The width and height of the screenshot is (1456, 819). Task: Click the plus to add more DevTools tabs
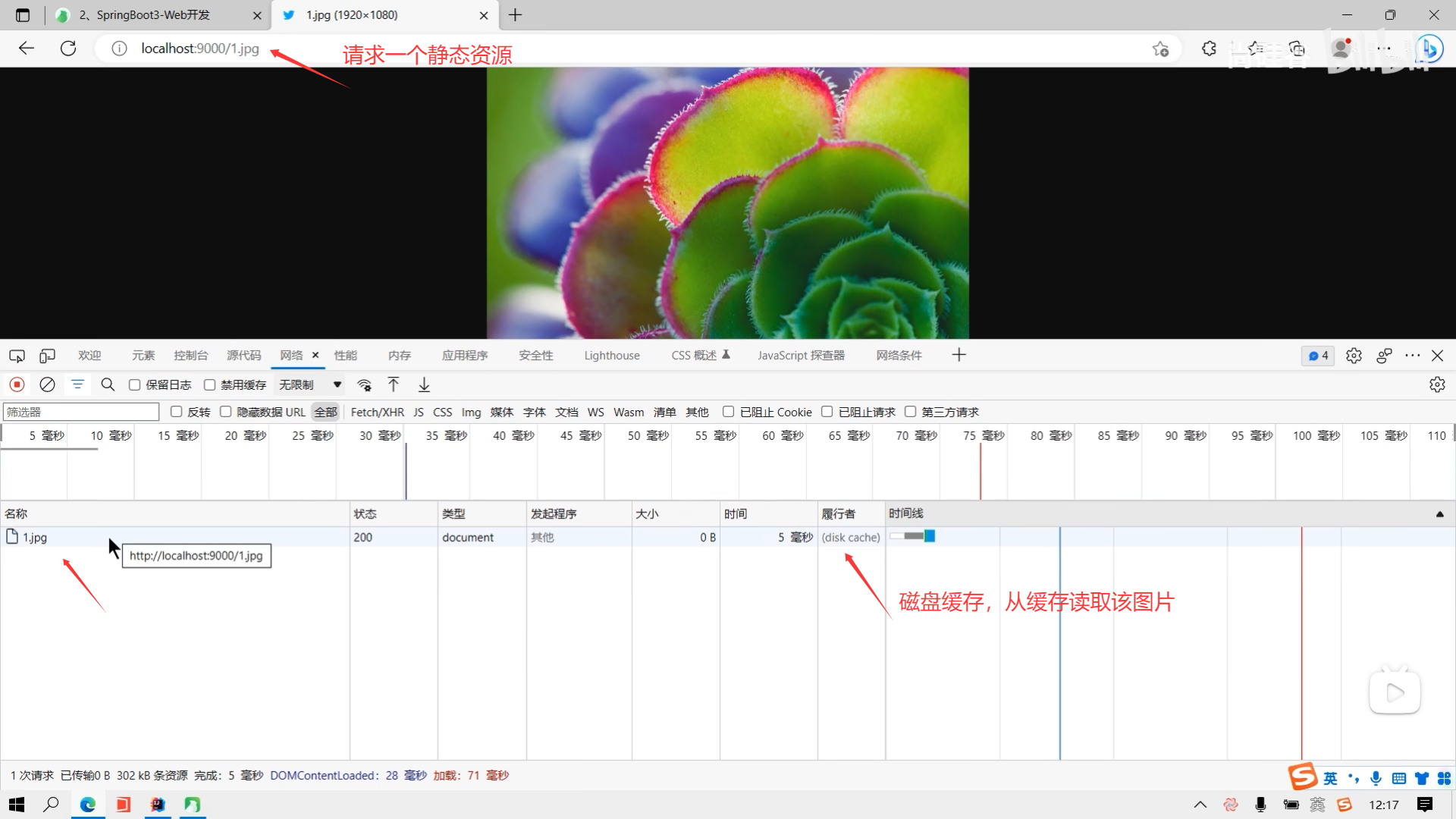959,355
